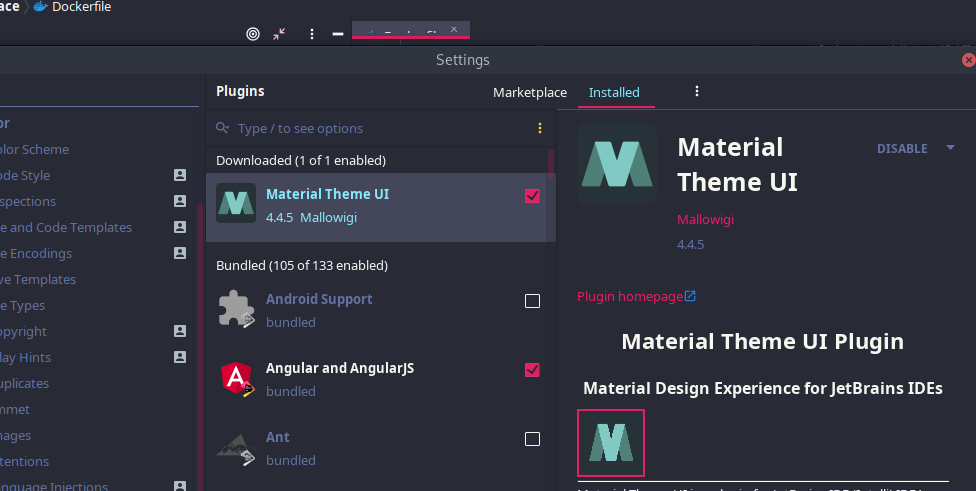This screenshot has height=491, width=976.
Task: Click the Dockerfile breadcrumb
Action: pos(82,7)
